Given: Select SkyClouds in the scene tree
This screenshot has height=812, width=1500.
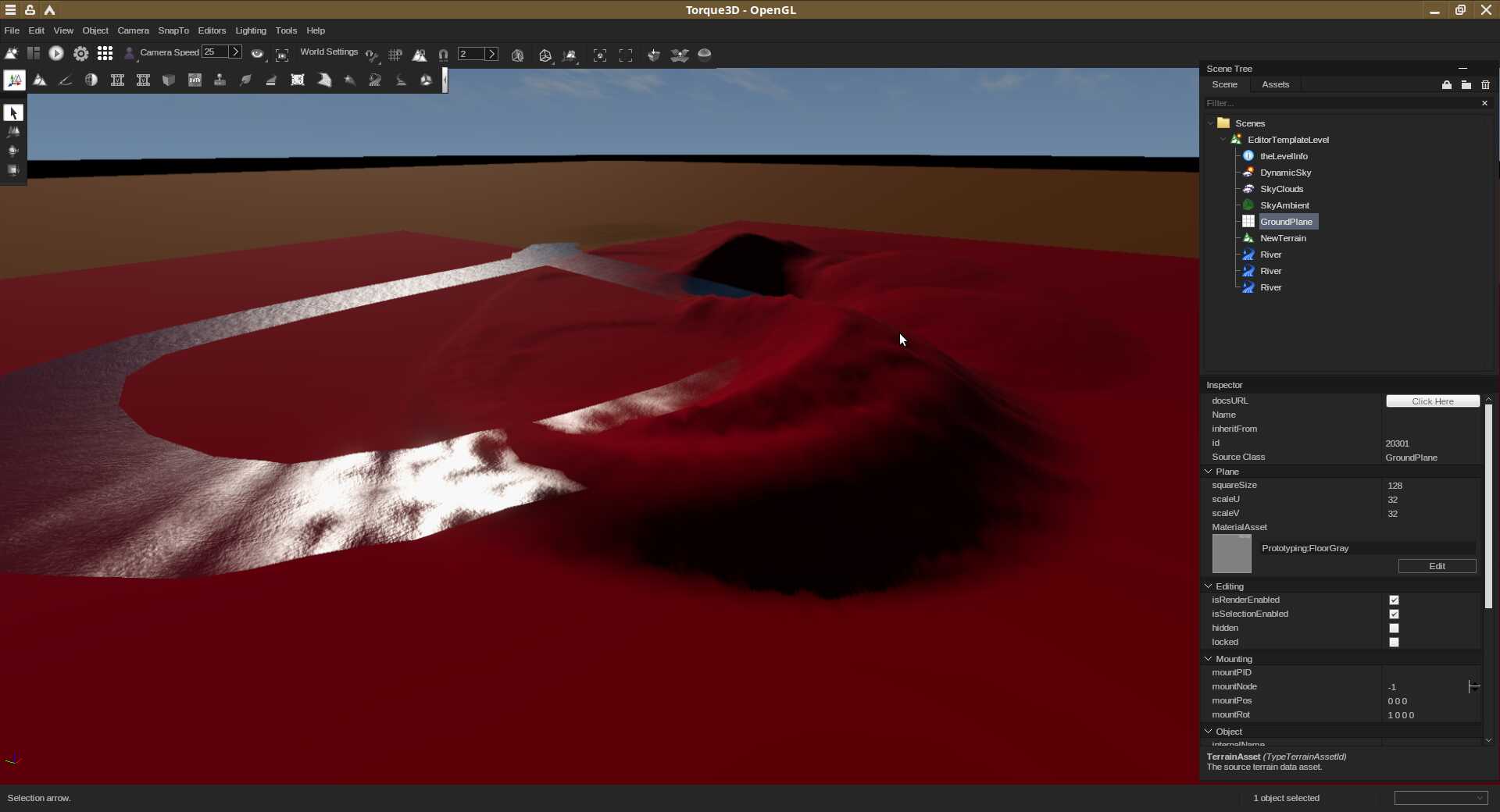Looking at the screenshot, I should pyautogui.click(x=1281, y=189).
